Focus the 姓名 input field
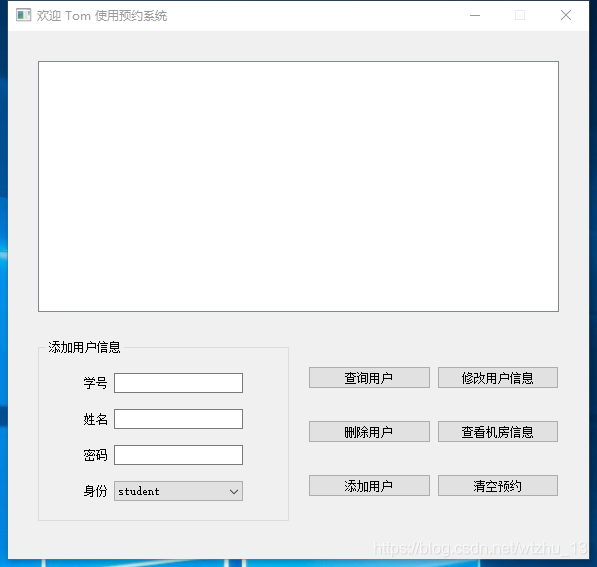Screen dimensions: 597x567 pos(178,419)
